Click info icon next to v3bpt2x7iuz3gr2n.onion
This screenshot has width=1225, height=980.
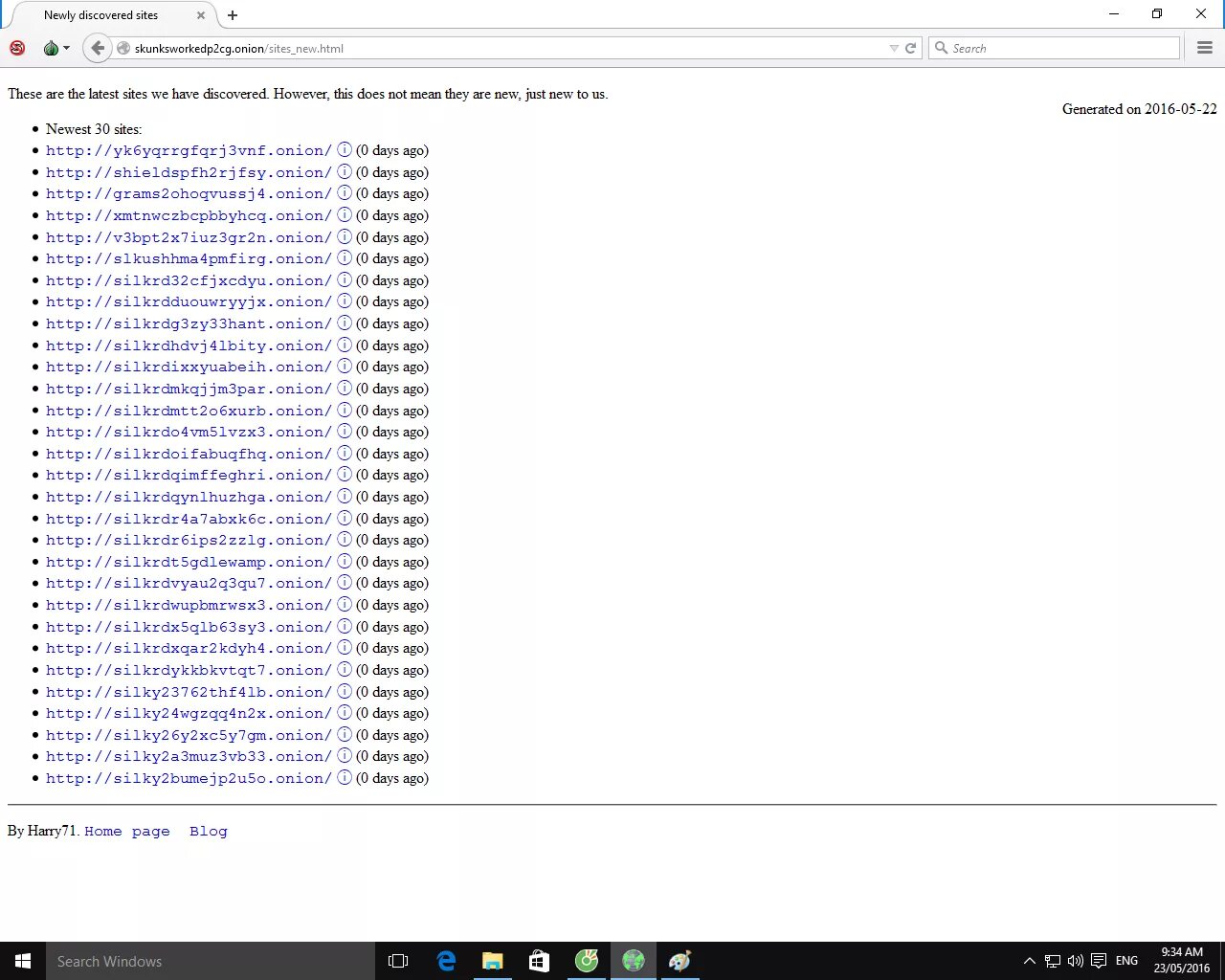345,236
